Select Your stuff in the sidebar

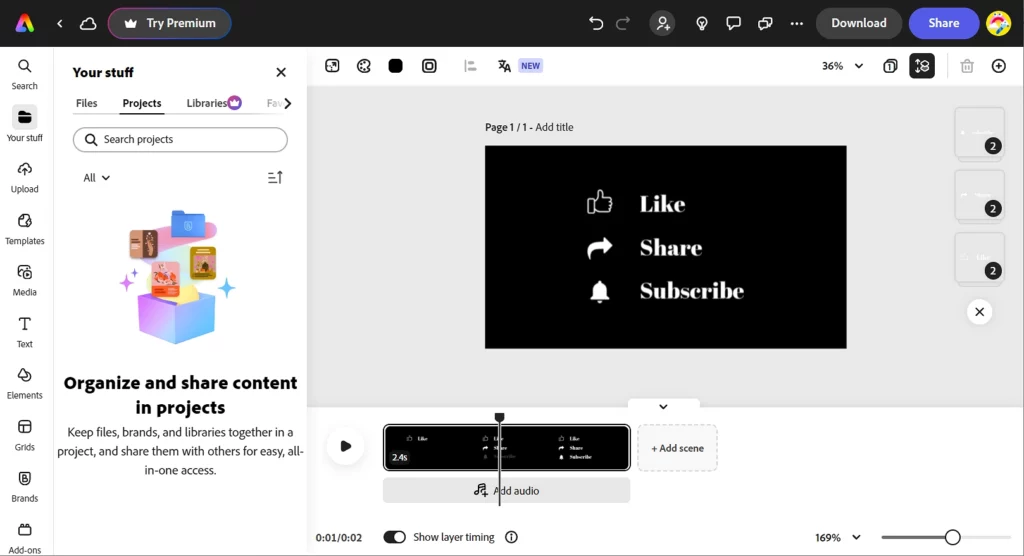point(25,124)
